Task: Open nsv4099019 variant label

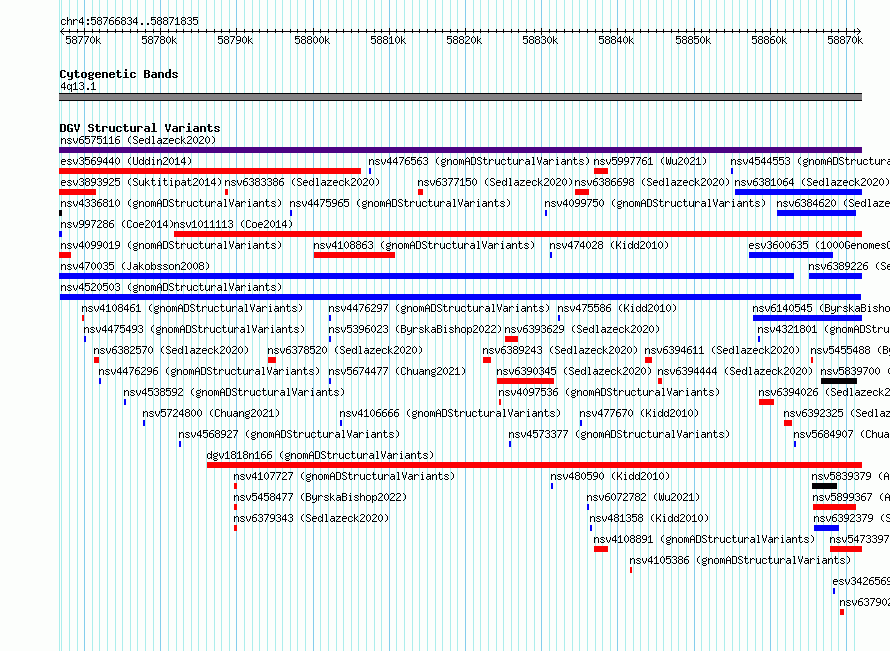Action: (171, 245)
